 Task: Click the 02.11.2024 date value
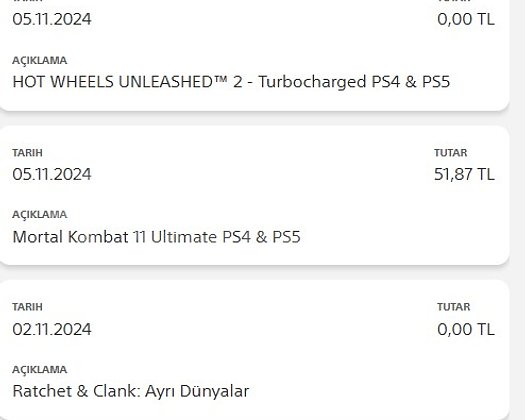52,329
